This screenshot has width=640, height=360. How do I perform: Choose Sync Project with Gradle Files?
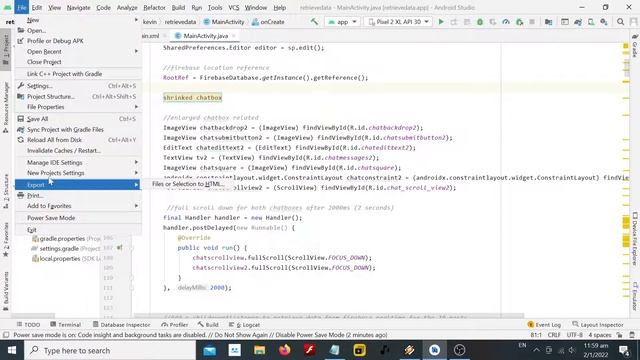pyautogui.click(x=78, y=129)
